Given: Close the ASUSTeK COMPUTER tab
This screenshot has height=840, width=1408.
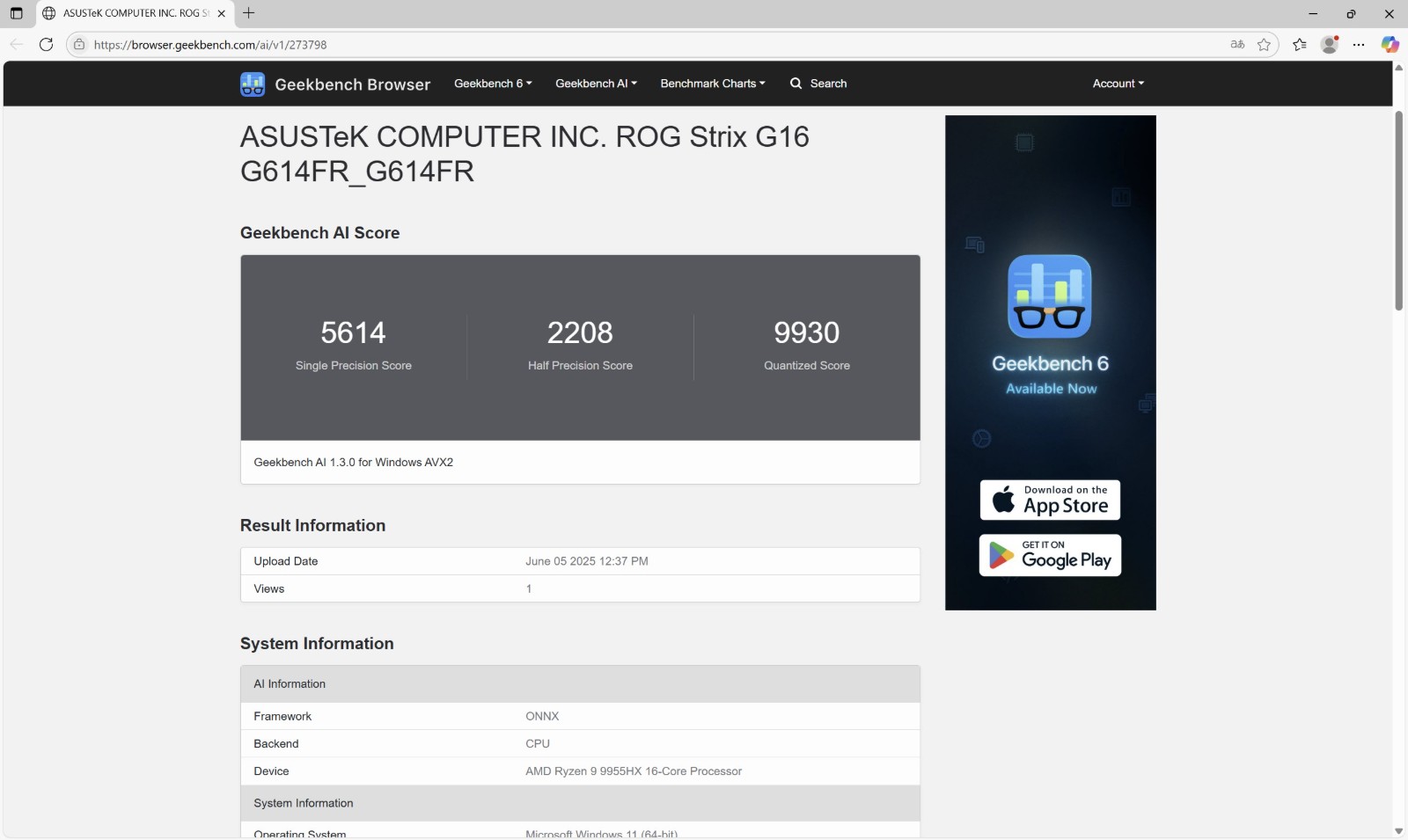Looking at the screenshot, I should (x=222, y=13).
